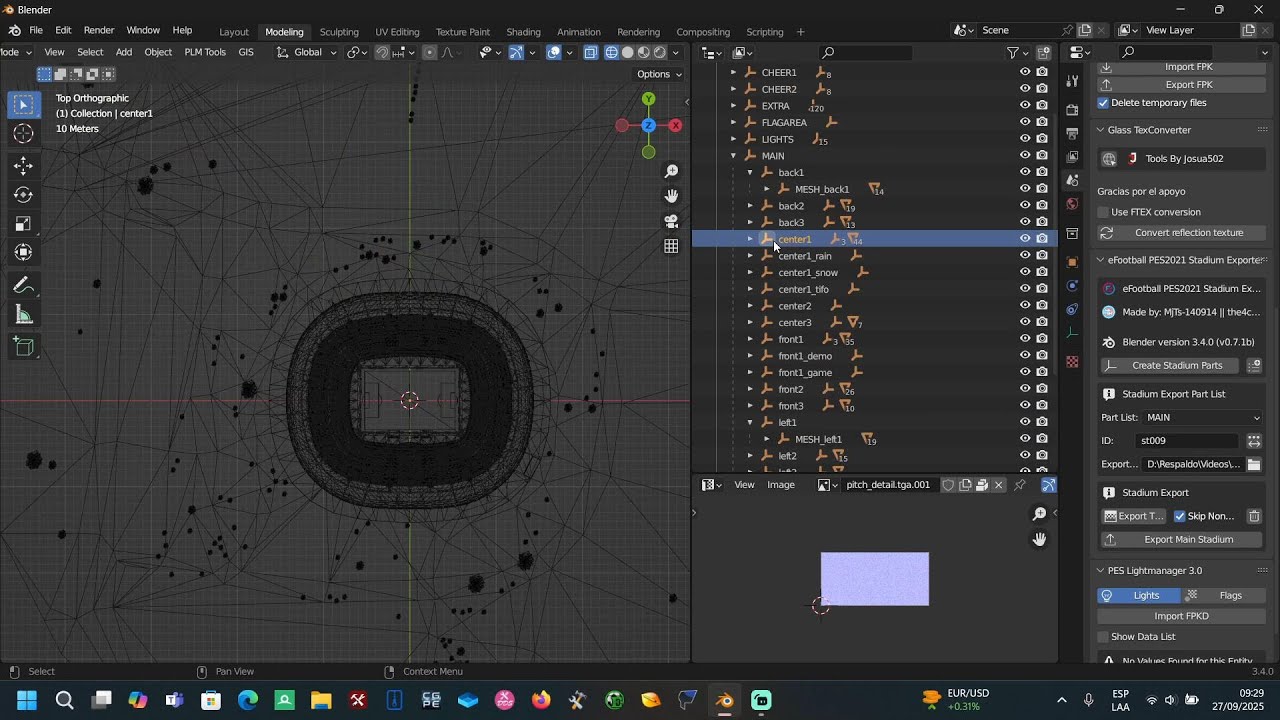Open the image editor Image menu
The image size is (1280, 720).
[781, 485]
